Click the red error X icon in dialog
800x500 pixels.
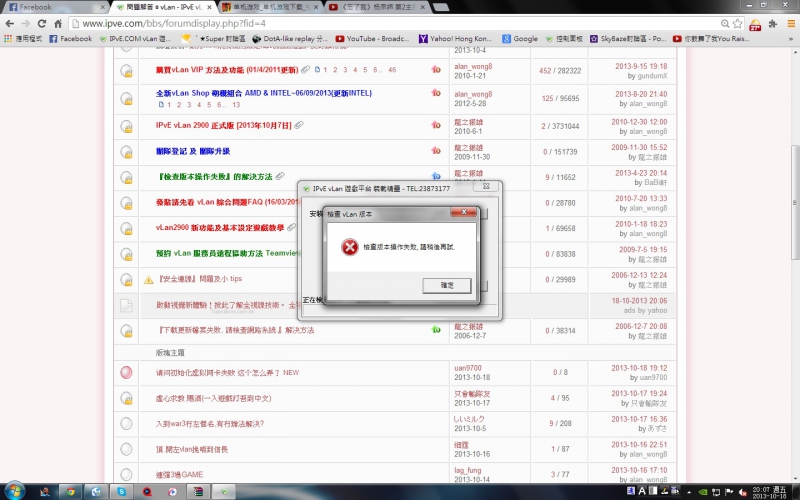[348, 247]
